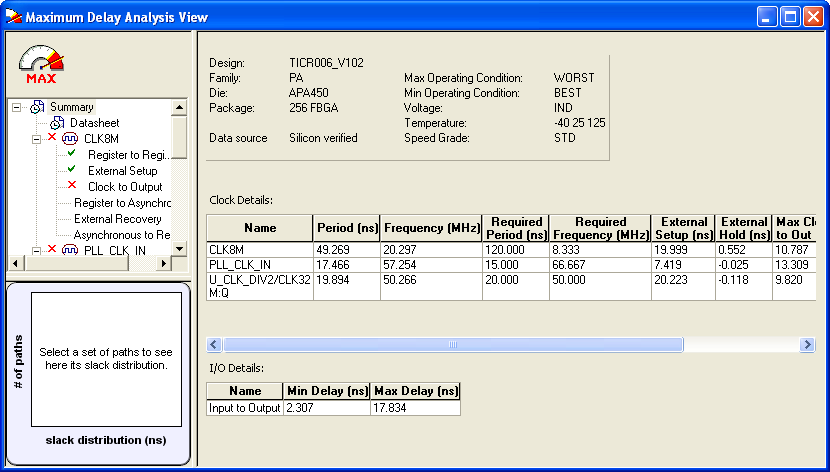Click required frequency value 66.667
Screen dimensions: 830x472
(600, 265)
